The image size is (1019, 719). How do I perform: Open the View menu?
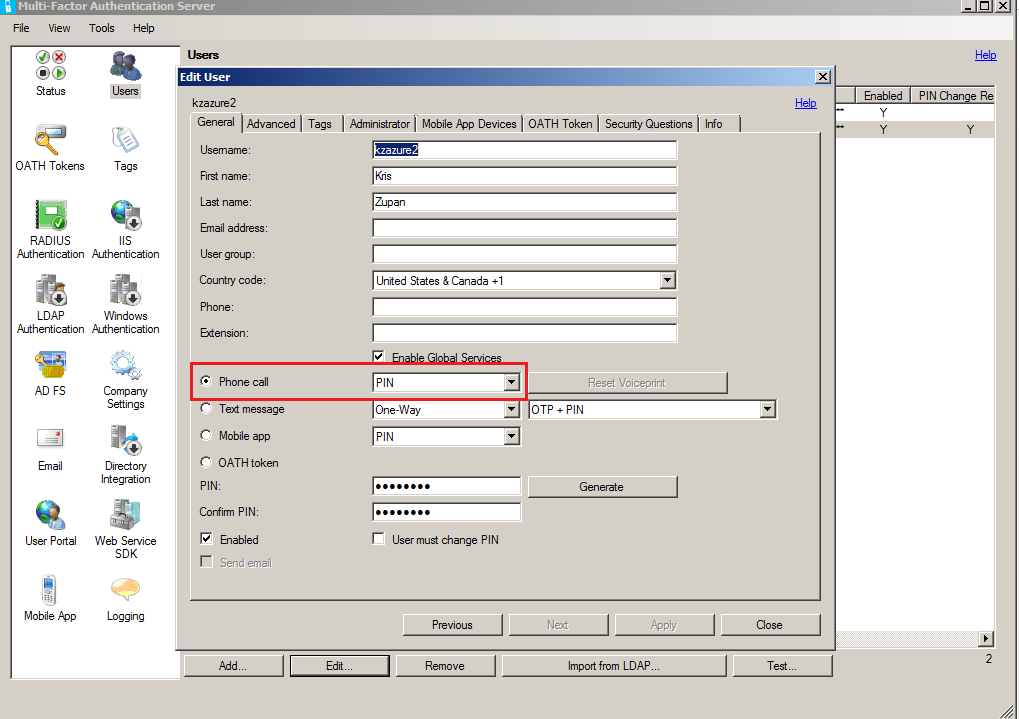click(59, 28)
